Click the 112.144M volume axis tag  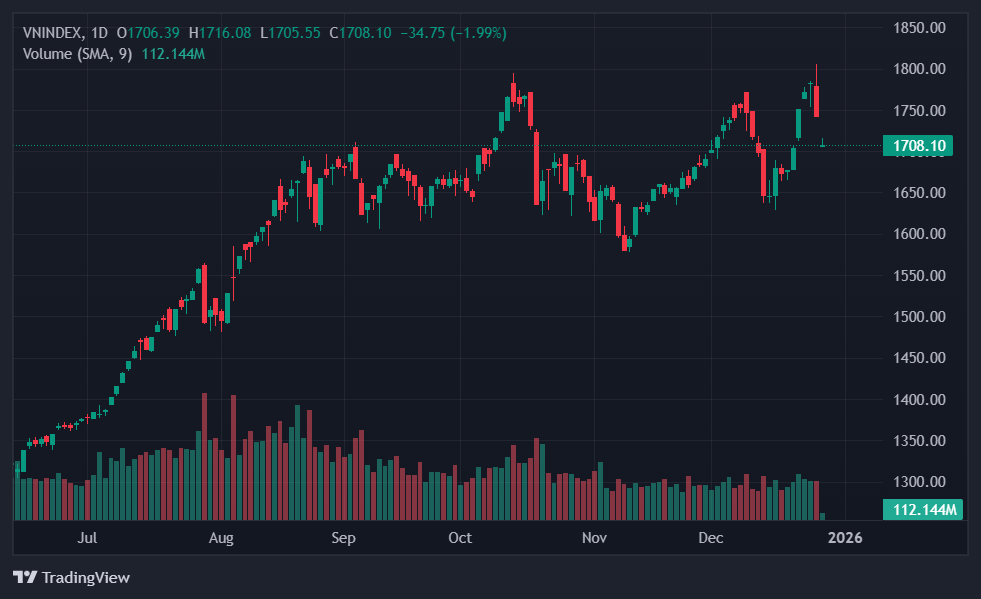[917, 510]
